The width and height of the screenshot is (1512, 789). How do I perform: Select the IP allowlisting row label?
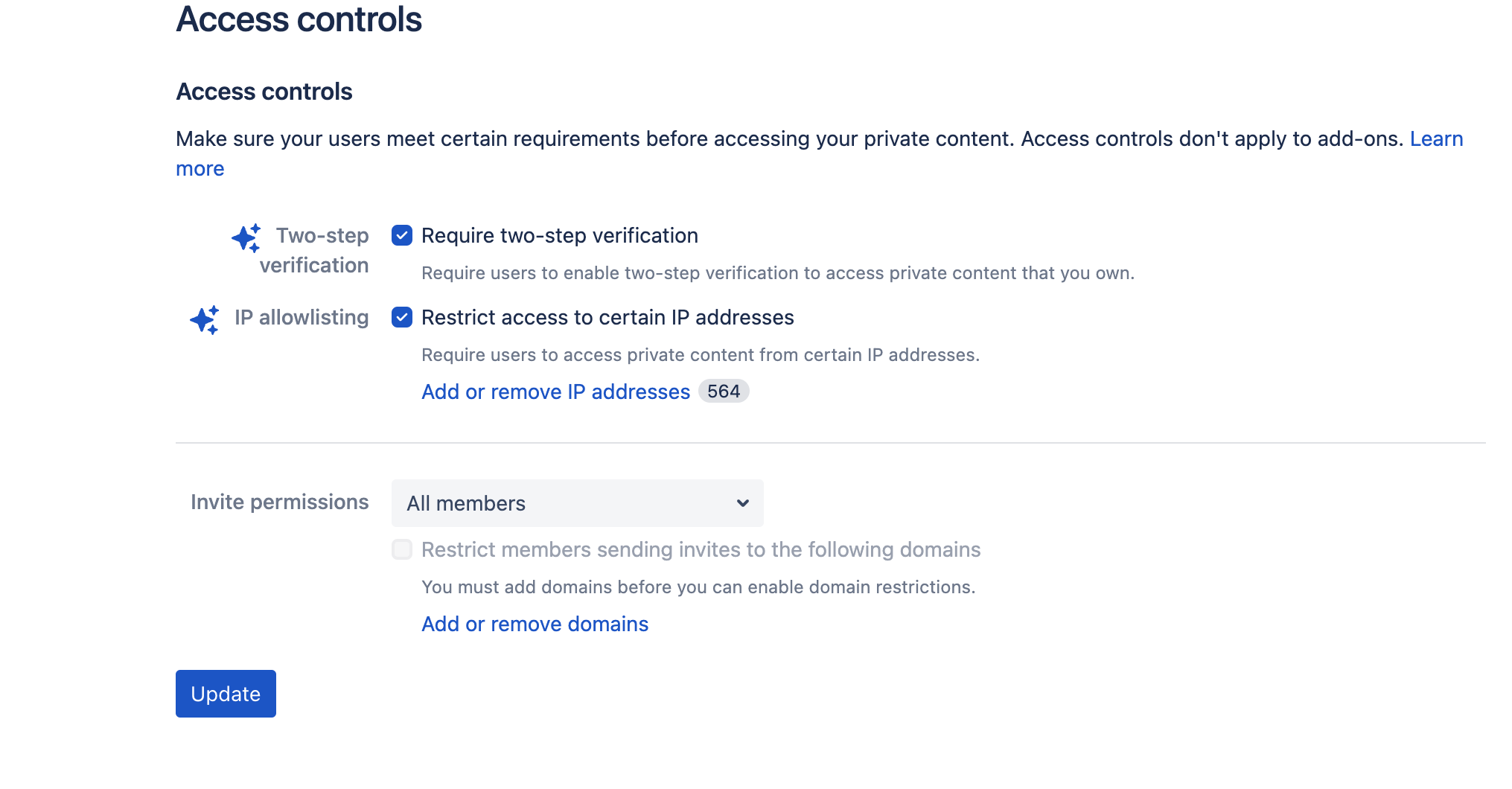pos(302,318)
